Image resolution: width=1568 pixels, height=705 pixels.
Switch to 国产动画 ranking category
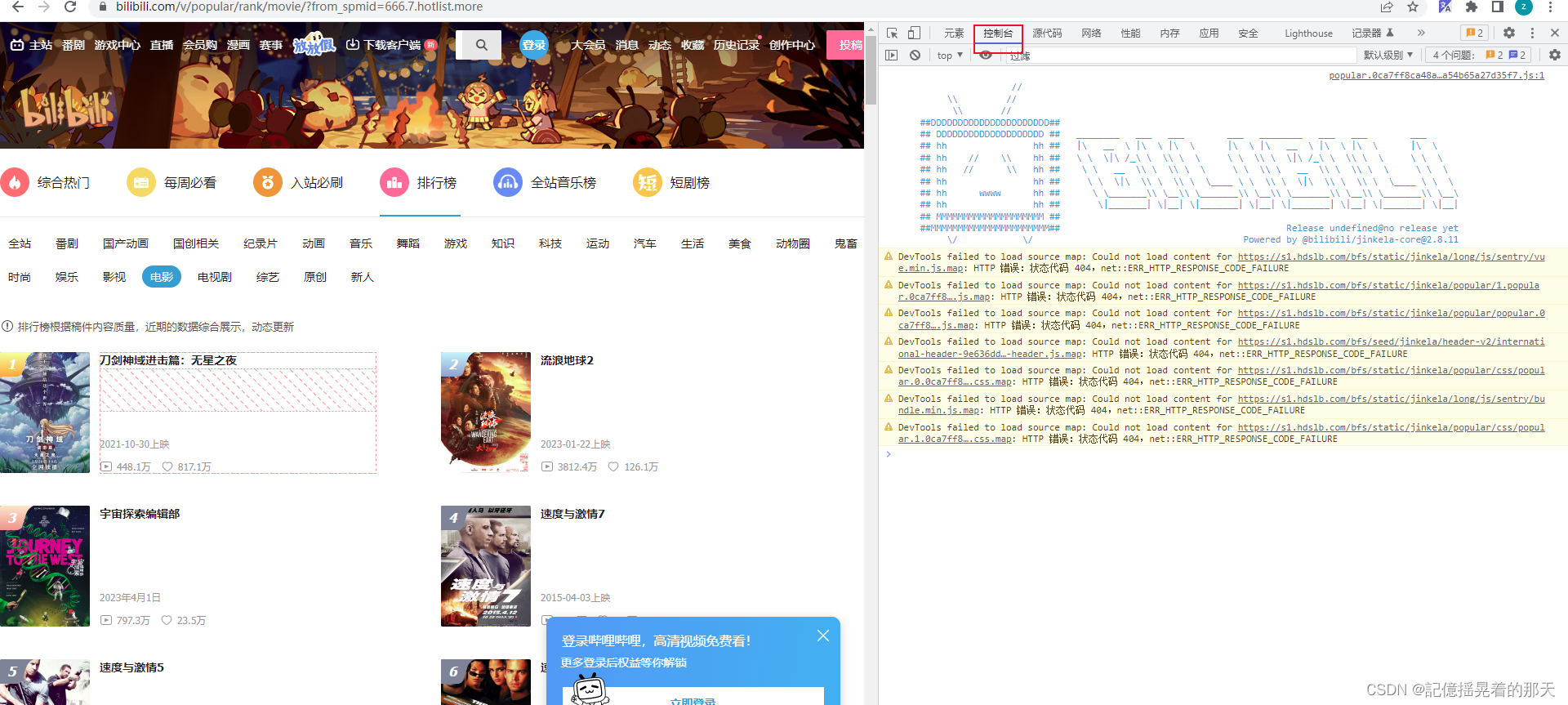(126, 243)
